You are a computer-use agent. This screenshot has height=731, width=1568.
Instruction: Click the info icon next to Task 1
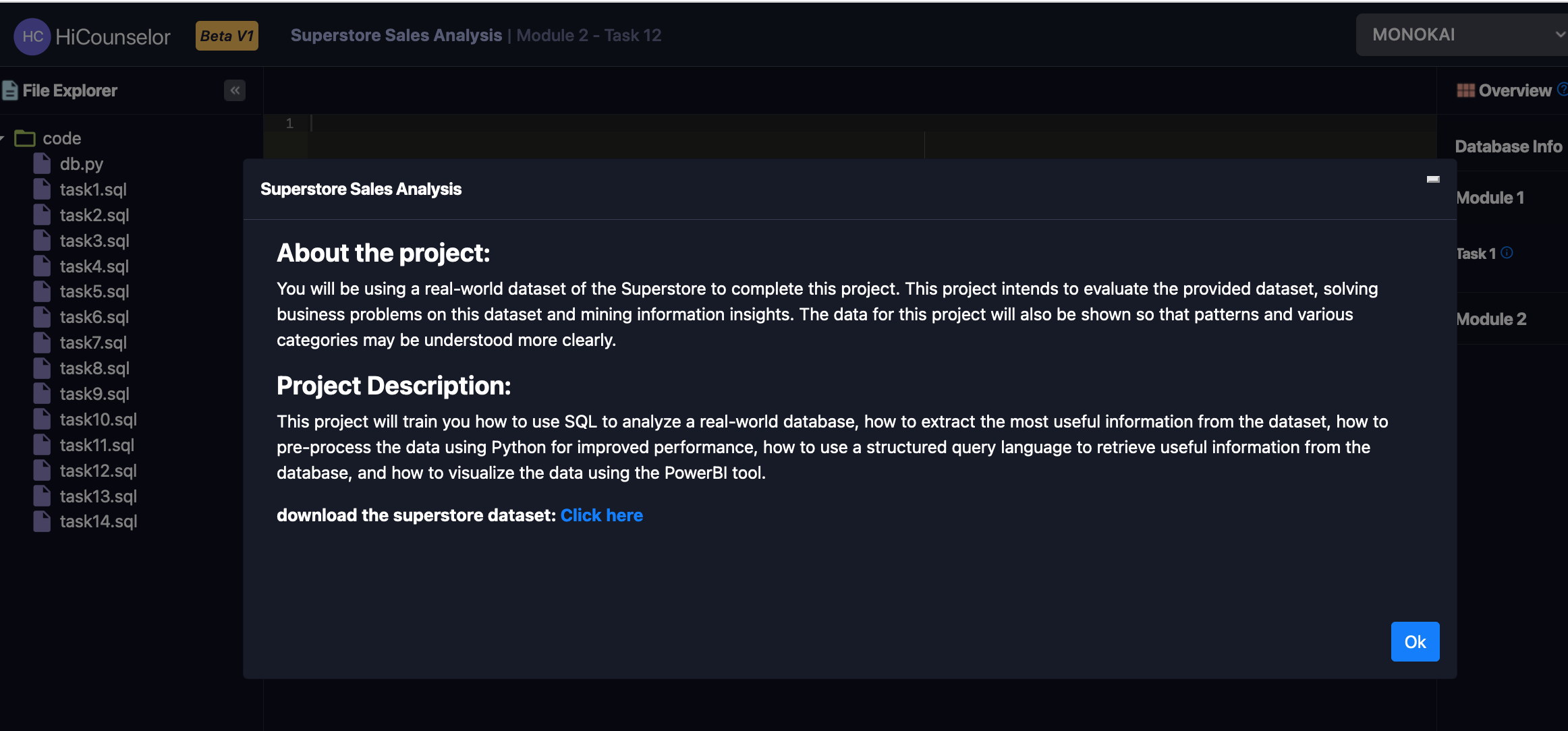1507,253
